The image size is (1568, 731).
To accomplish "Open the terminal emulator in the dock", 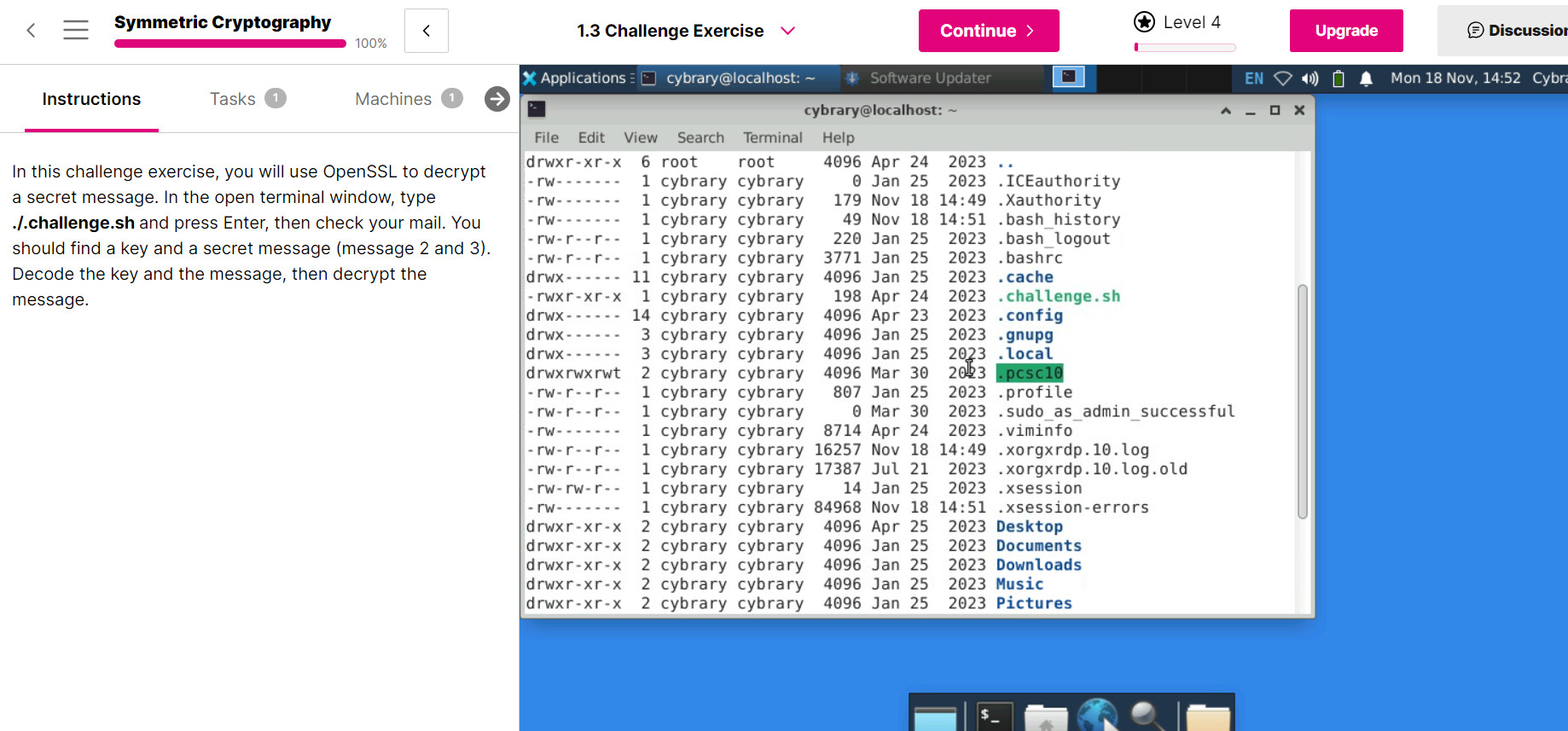I will (994, 716).
